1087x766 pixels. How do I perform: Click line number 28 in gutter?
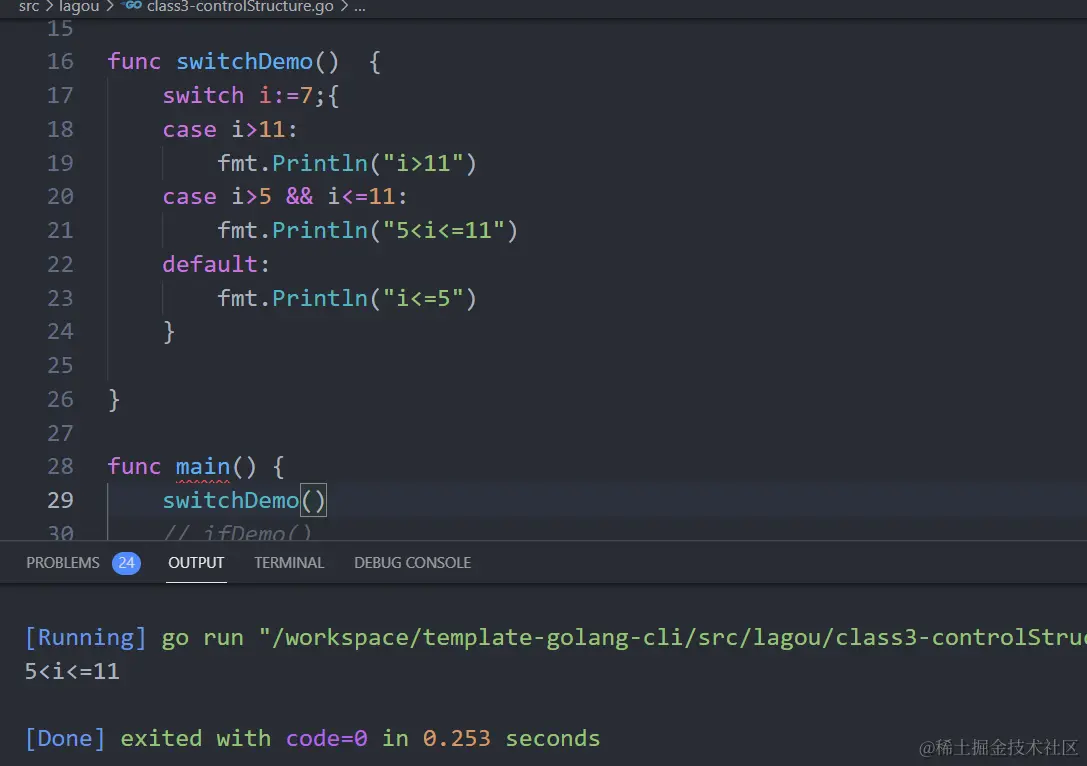click(x=60, y=467)
